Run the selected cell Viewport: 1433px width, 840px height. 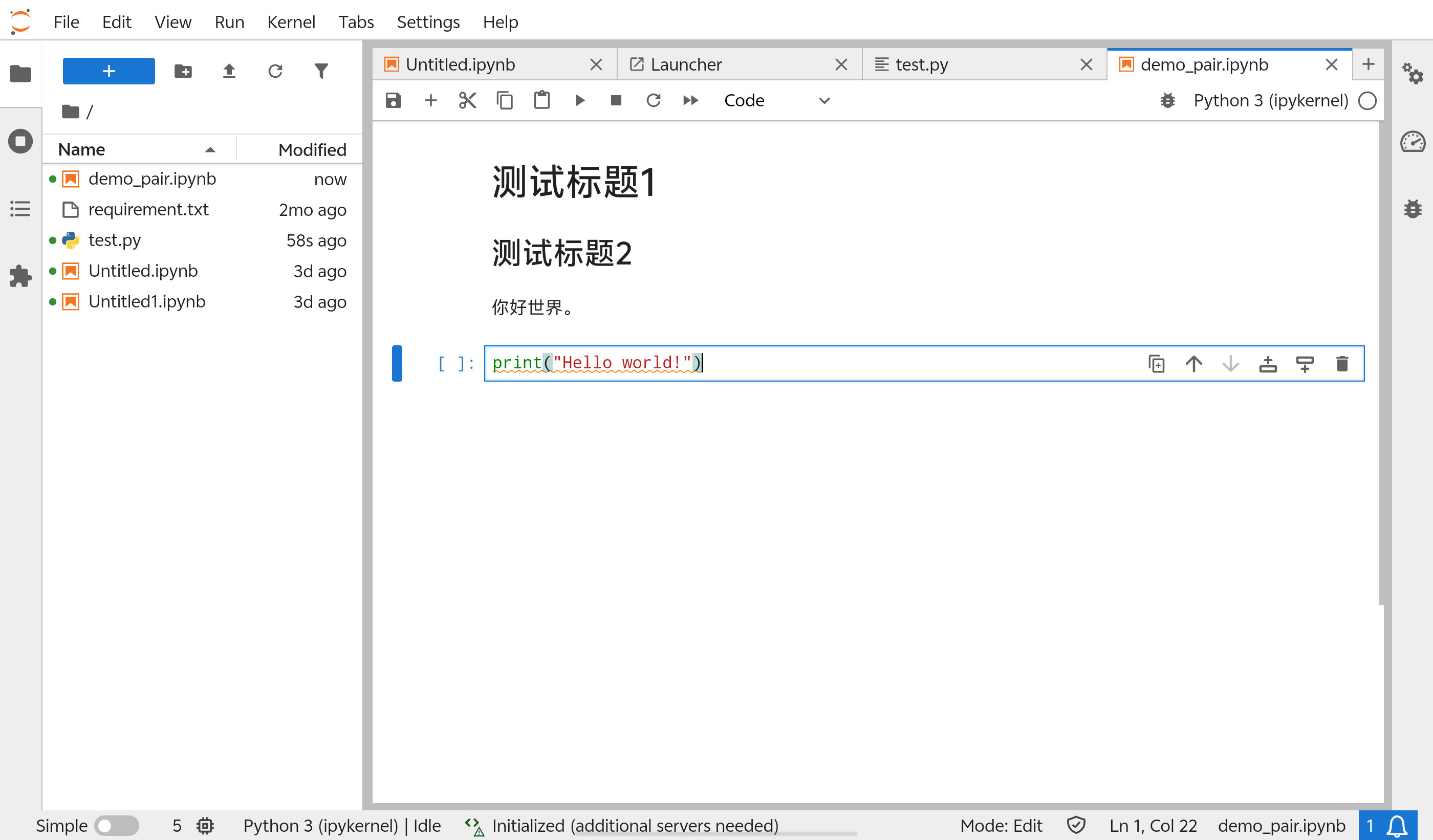pos(579,101)
